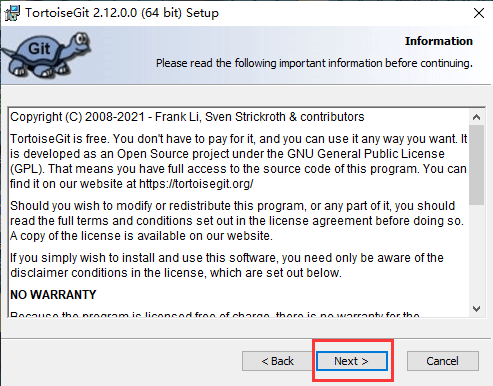
Task: Click the scrollbar down arrow
Action: [476, 309]
